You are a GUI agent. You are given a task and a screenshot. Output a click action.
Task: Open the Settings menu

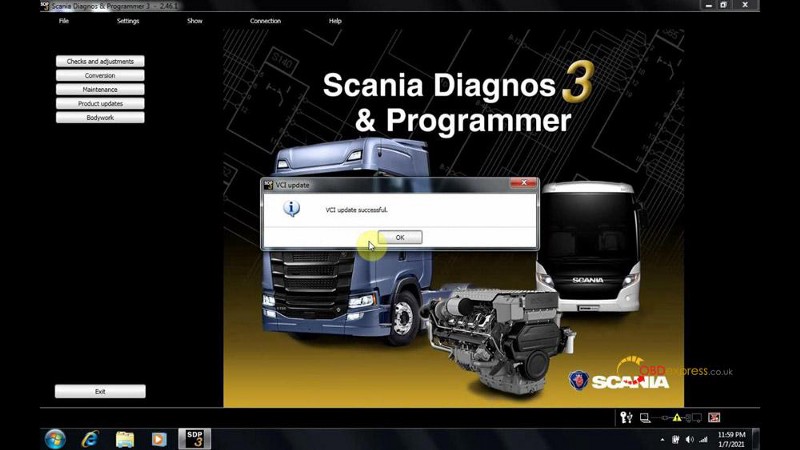click(128, 21)
